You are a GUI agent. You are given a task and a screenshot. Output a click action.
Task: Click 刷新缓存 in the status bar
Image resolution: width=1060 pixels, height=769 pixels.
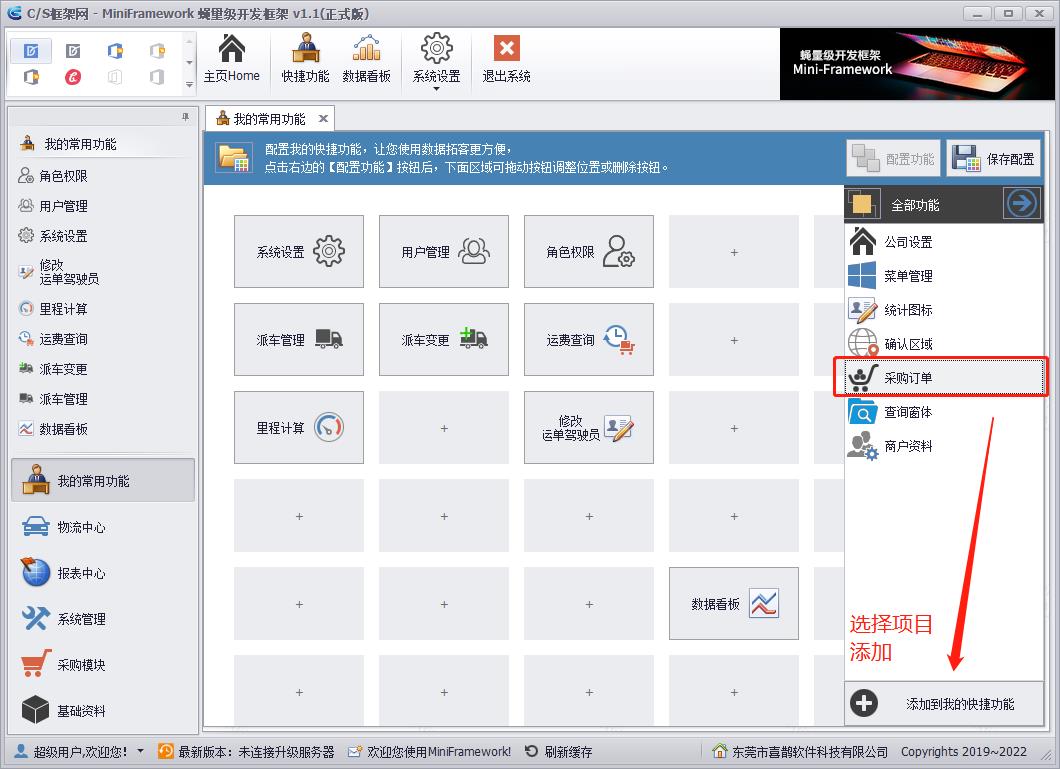[558, 751]
